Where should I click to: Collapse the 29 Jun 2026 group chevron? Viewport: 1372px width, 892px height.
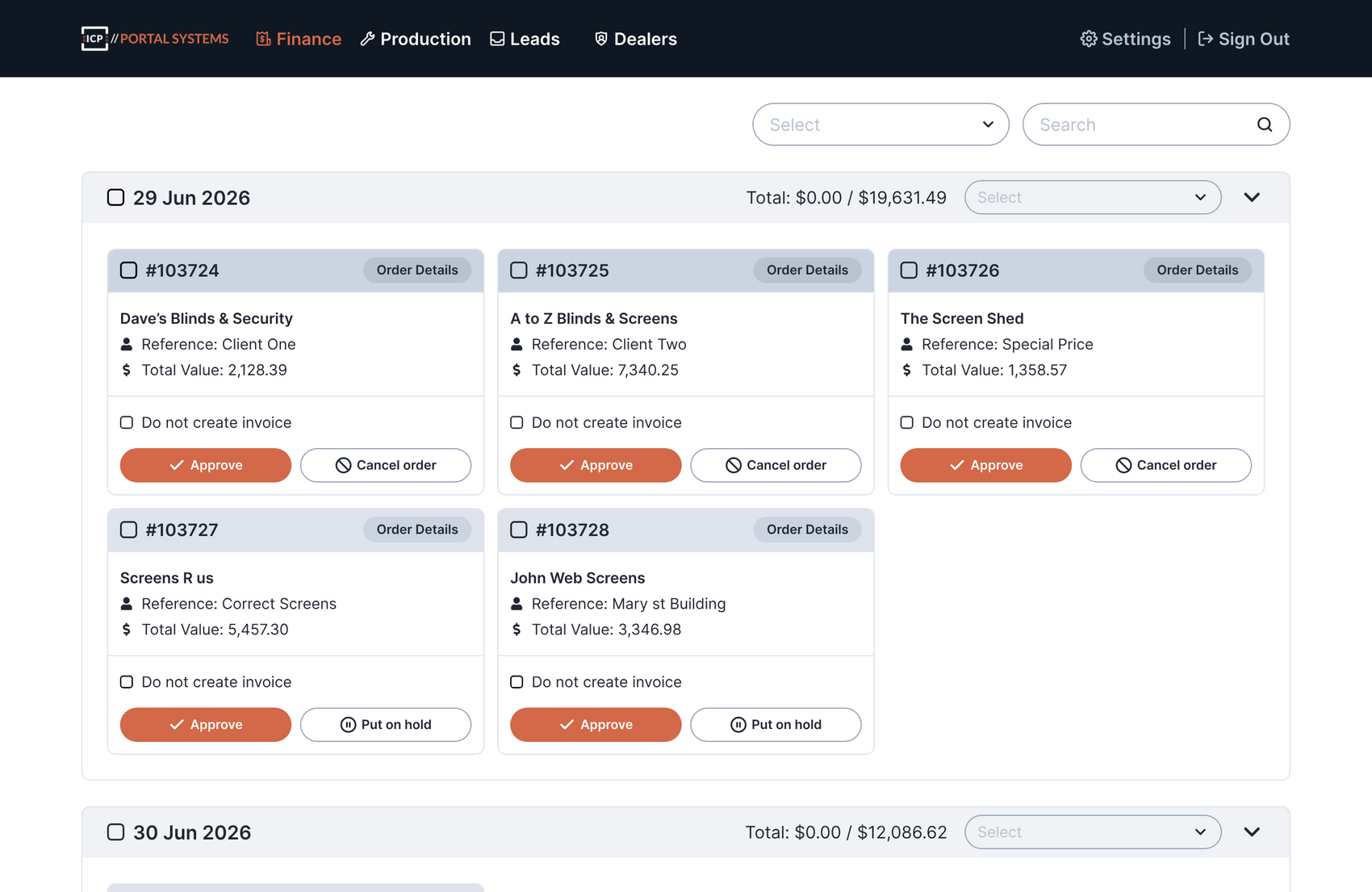pyautogui.click(x=1252, y=198)
